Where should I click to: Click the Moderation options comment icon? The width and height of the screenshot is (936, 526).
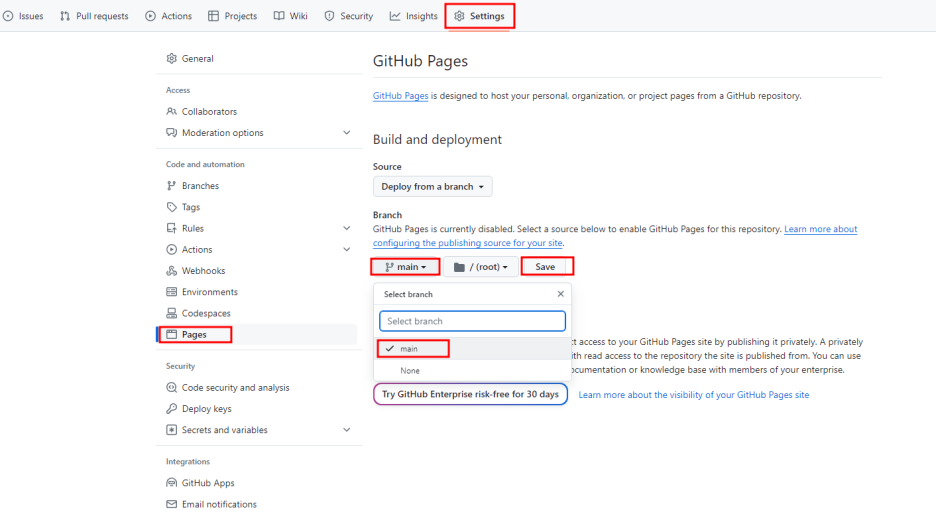coord(172,133)
